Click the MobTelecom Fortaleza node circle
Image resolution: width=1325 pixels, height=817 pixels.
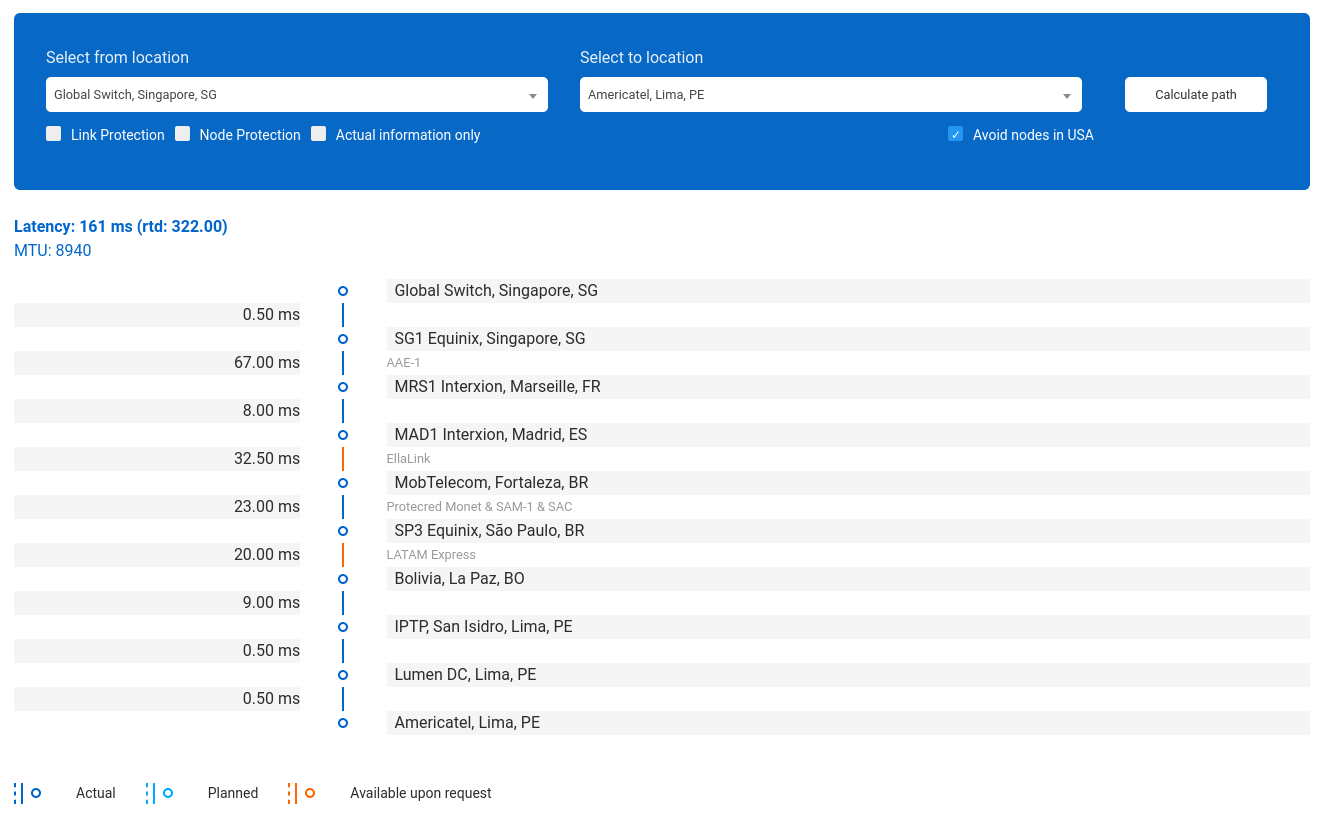click(343, 483)
